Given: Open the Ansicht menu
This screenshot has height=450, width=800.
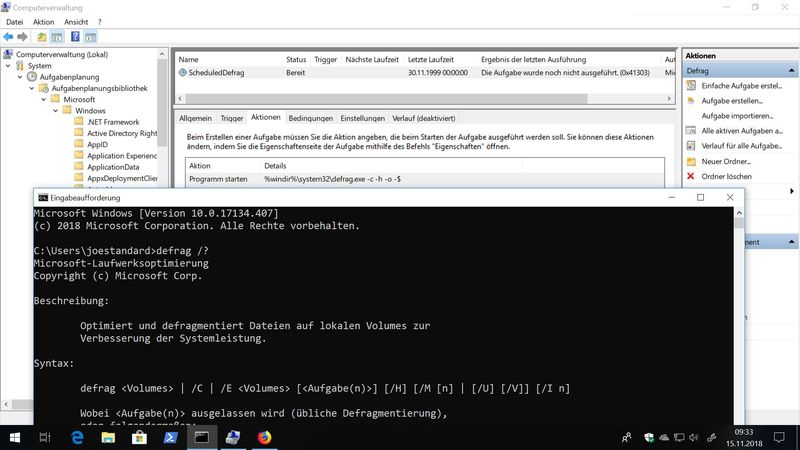Looking at the screenshot, I should [x=76, y=22].
